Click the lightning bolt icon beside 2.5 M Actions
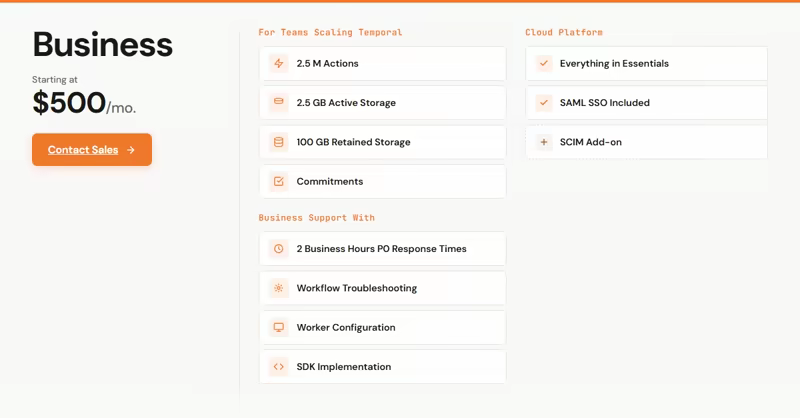Image resolution: width=800 pixels, height=418 pixels. (x=279, y=63)
